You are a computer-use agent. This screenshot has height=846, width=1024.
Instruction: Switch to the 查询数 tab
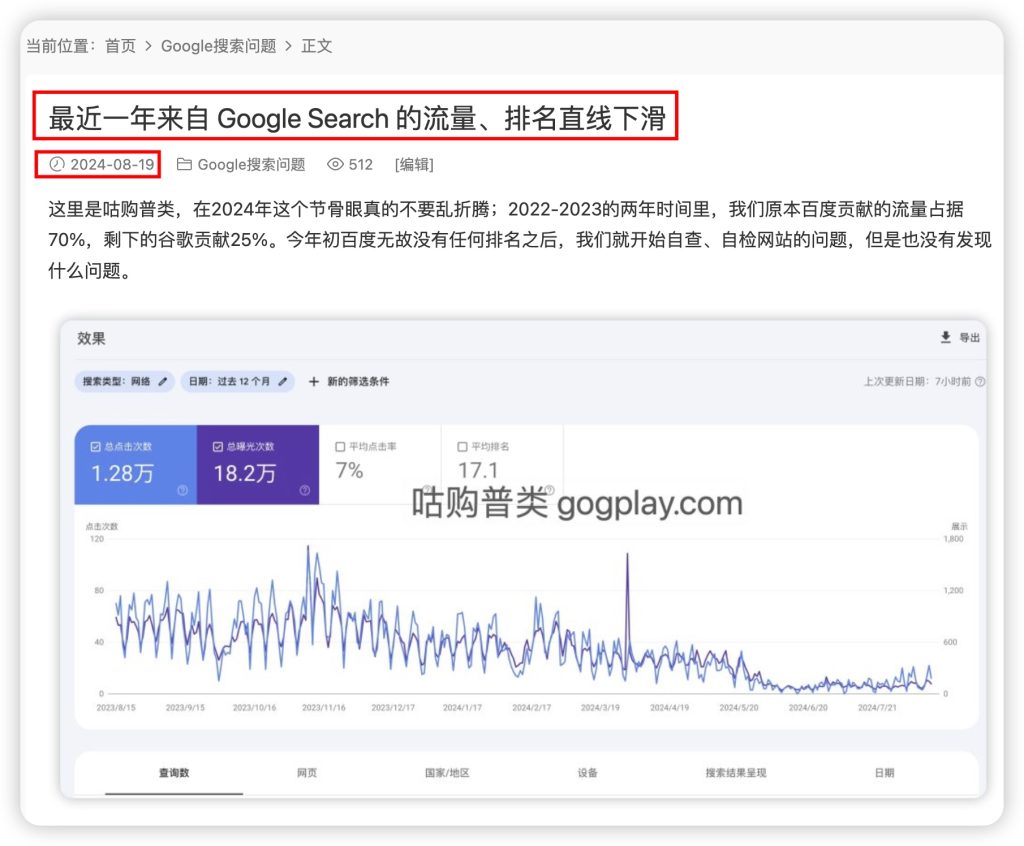[174, 773]
